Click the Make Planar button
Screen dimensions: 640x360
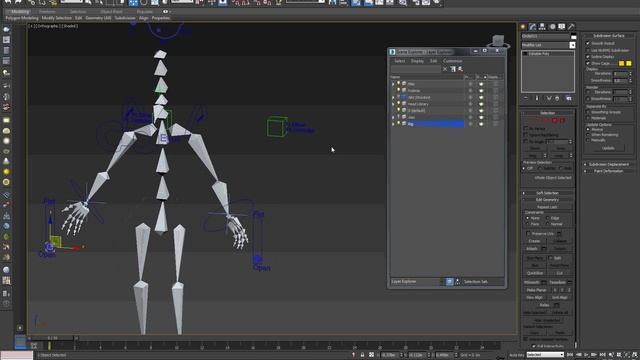click(536, 290)
